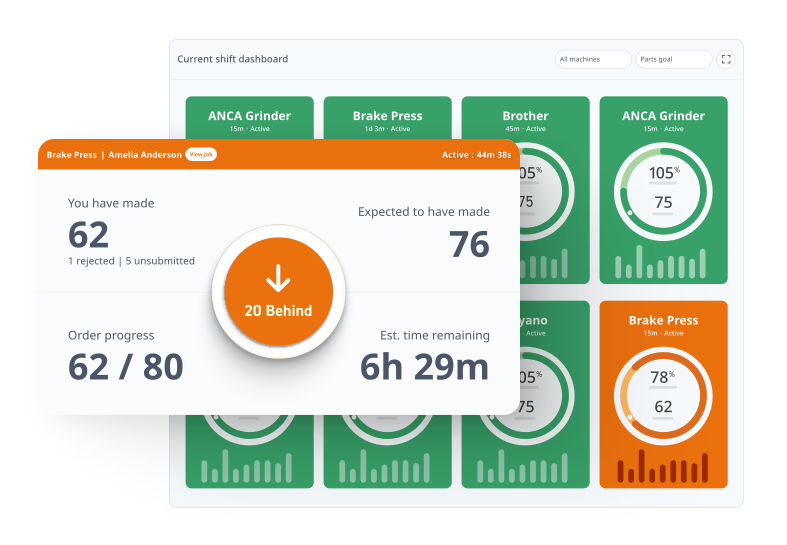This screenshot has height=545, width=787.
Task: Select the Brake Press | Amelia Anderson header
Action: tap(114, 155)
